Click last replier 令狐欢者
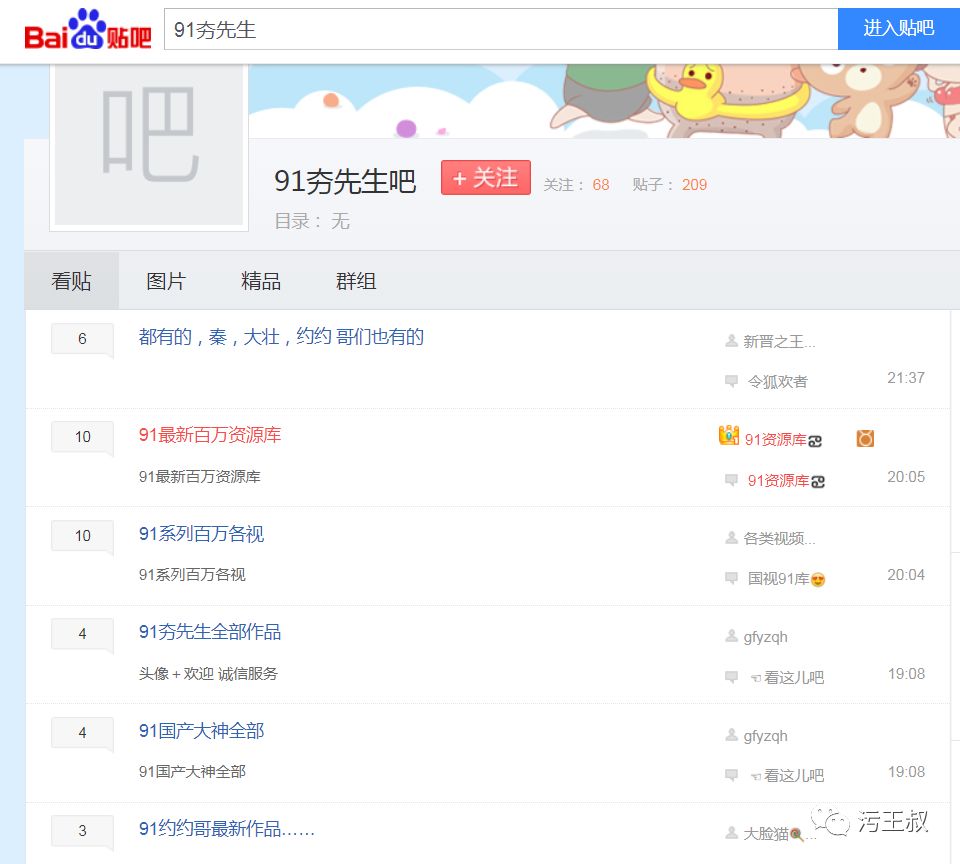960x864 pixels. [x=778, y=381]
